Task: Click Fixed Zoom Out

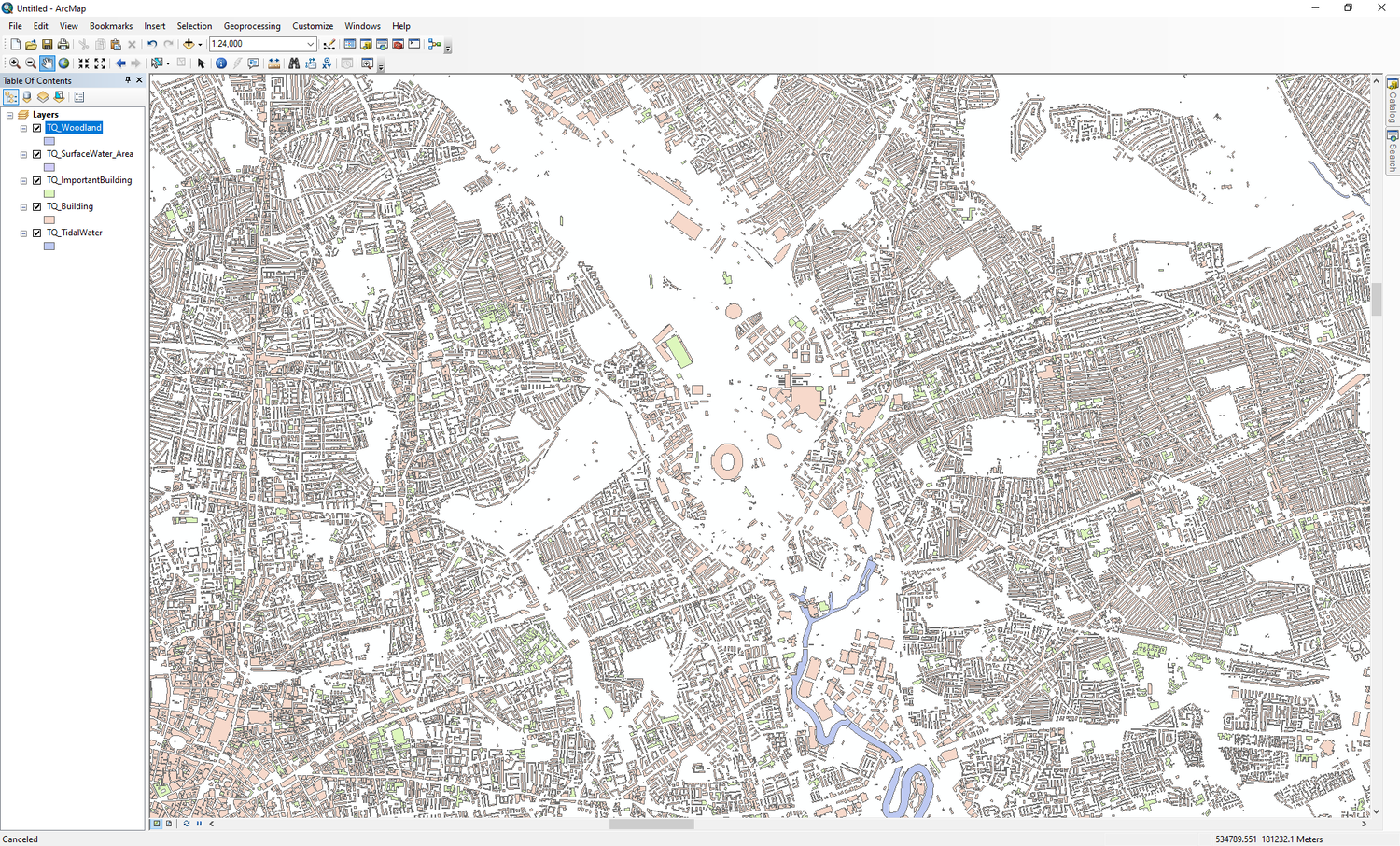Action: point(100,63)
